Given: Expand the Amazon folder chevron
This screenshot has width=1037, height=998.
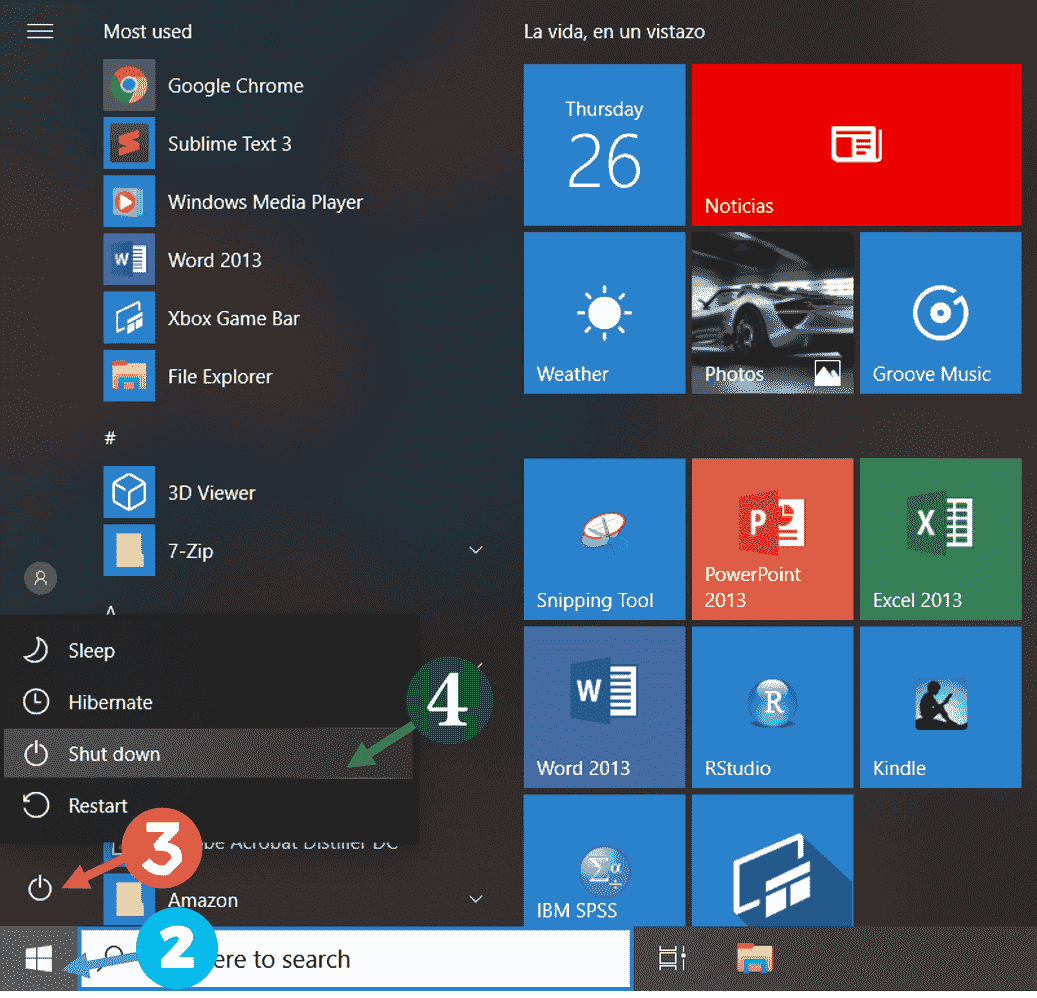Looking at the screenshot, I should (x=476, y=899).
